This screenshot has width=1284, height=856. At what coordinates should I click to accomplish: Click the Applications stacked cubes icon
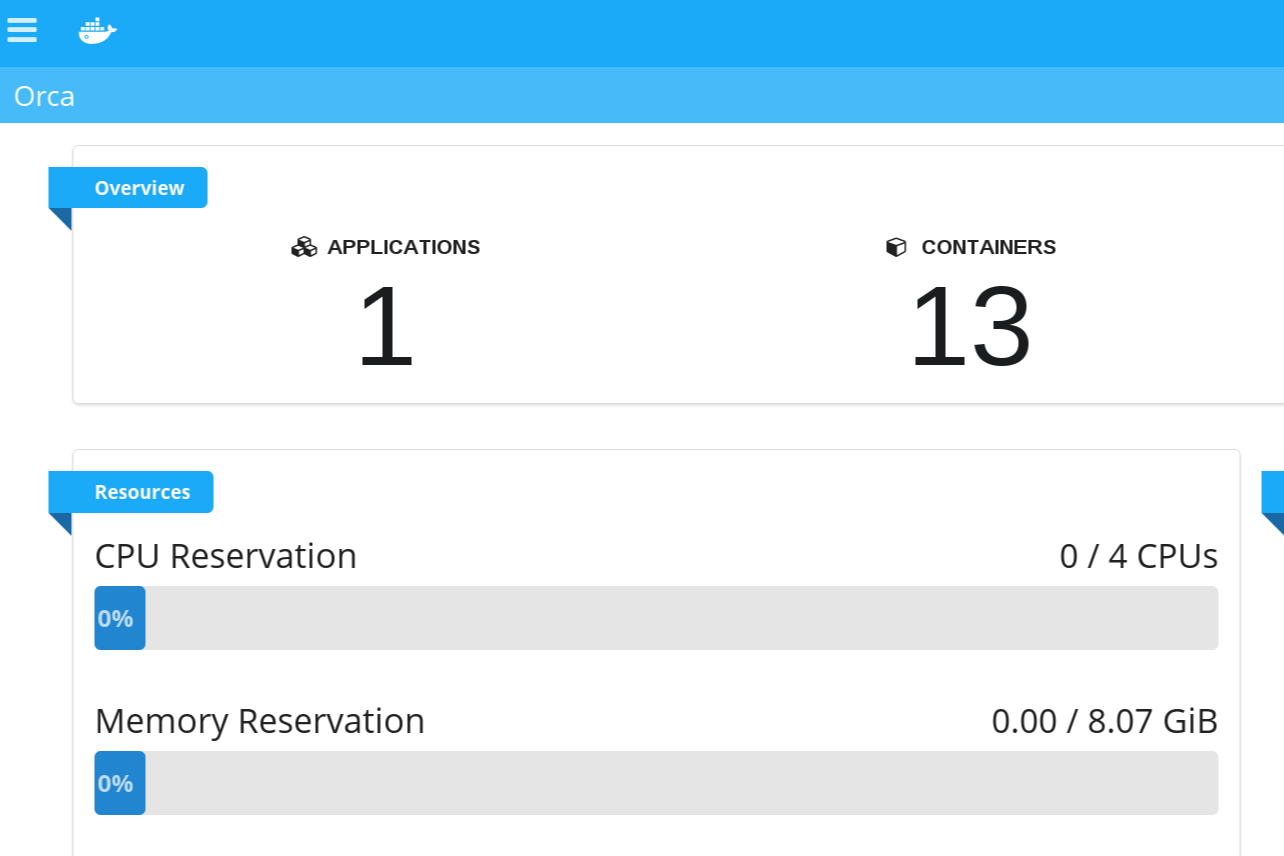click(304, 247)
